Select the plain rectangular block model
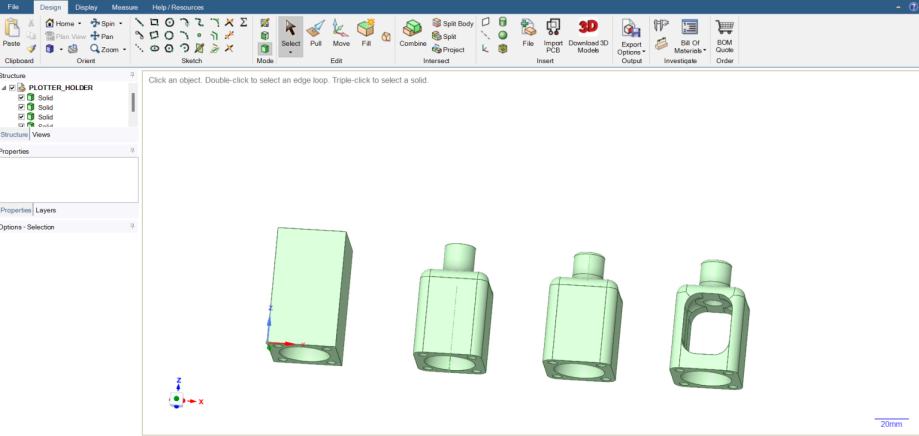 (x=309, y=296)
